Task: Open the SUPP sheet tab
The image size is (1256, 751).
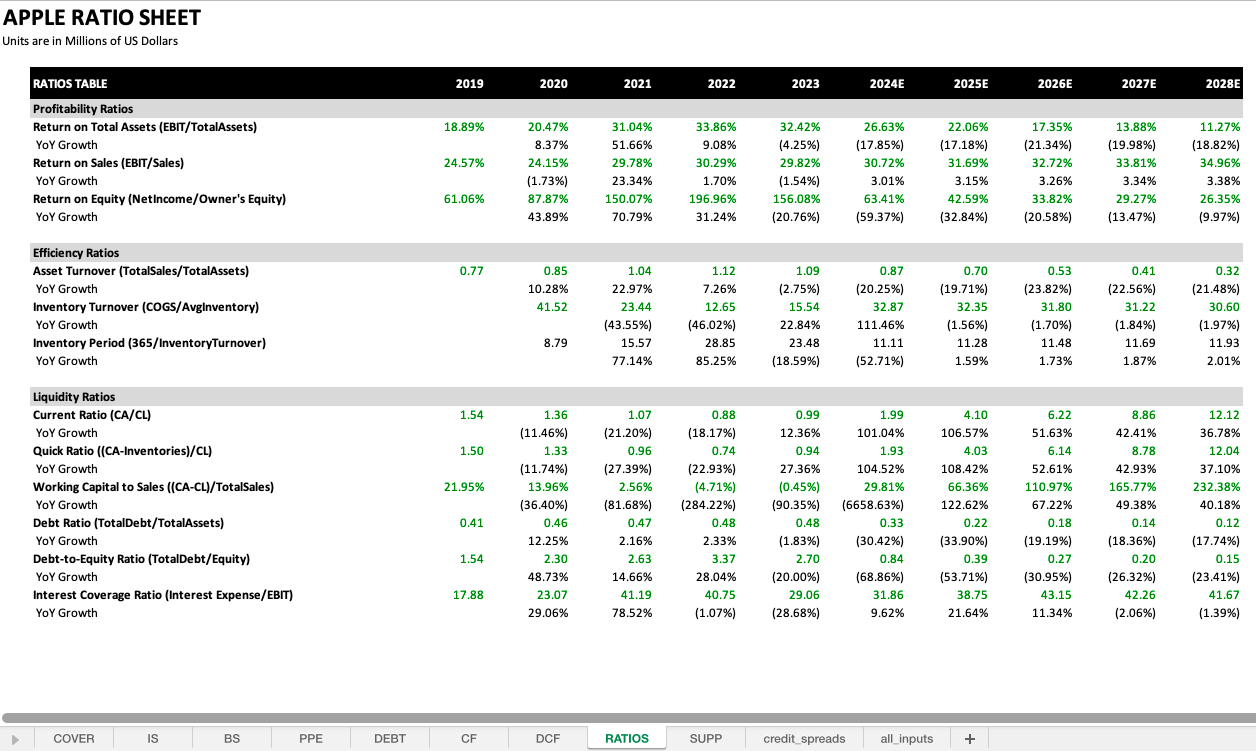Action: coord(706,739)
